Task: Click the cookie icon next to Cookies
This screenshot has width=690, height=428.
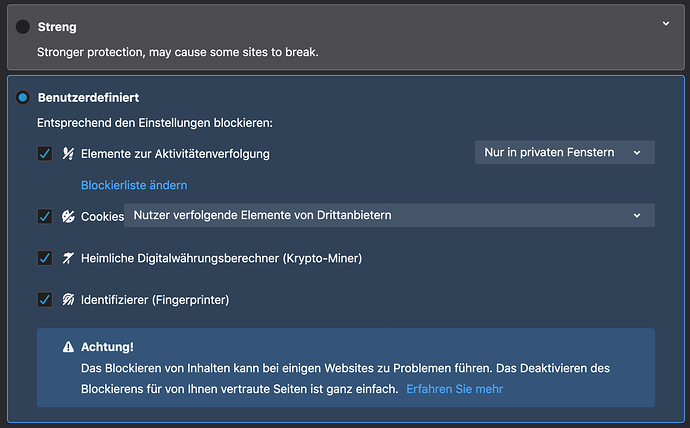Action: 69,216
